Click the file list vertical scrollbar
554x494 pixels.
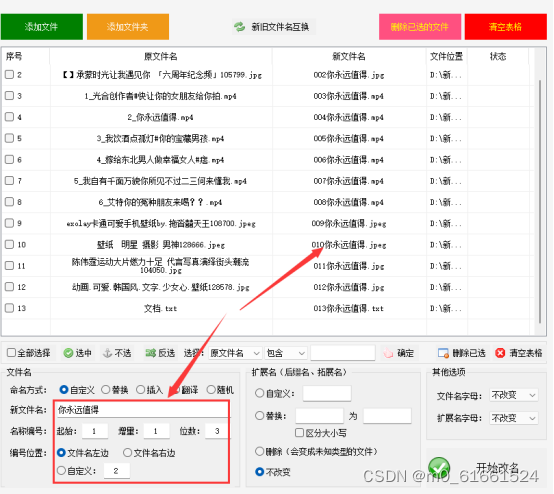540,201
